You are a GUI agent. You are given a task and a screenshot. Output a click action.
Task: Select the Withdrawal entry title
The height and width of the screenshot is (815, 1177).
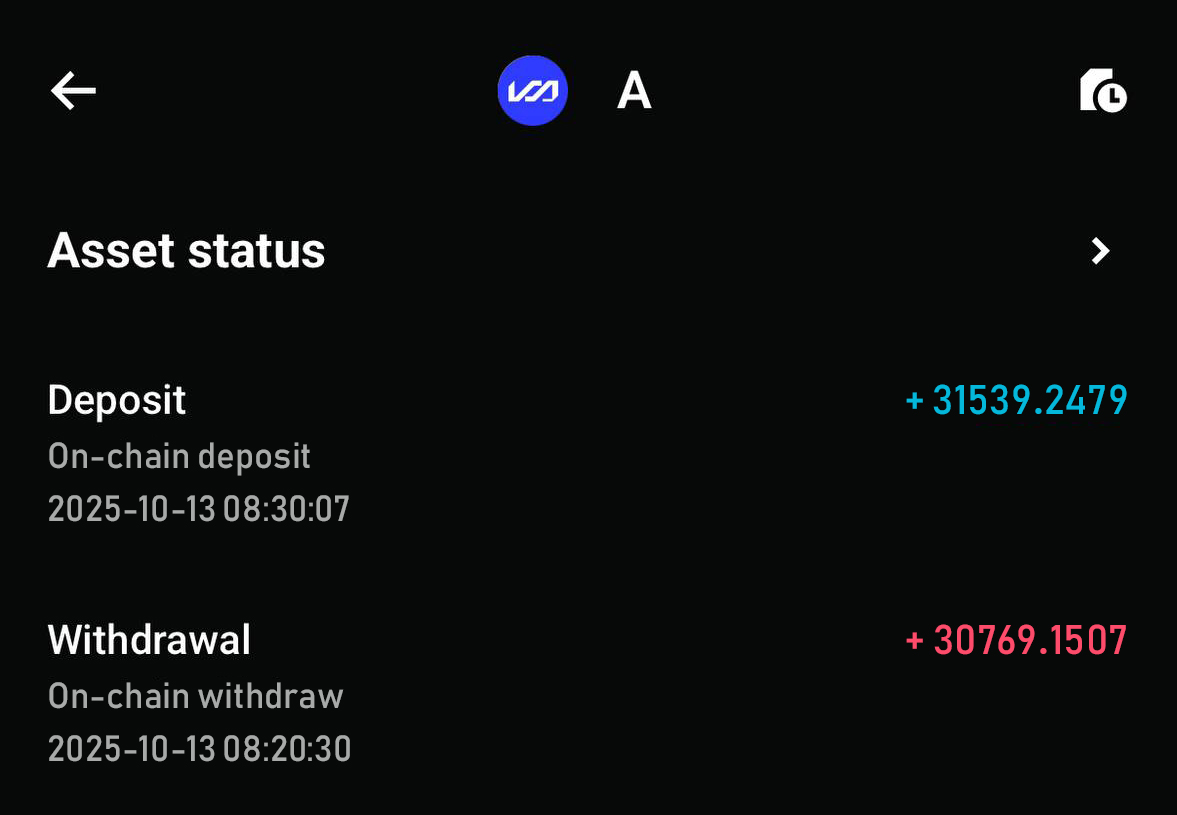149,640
